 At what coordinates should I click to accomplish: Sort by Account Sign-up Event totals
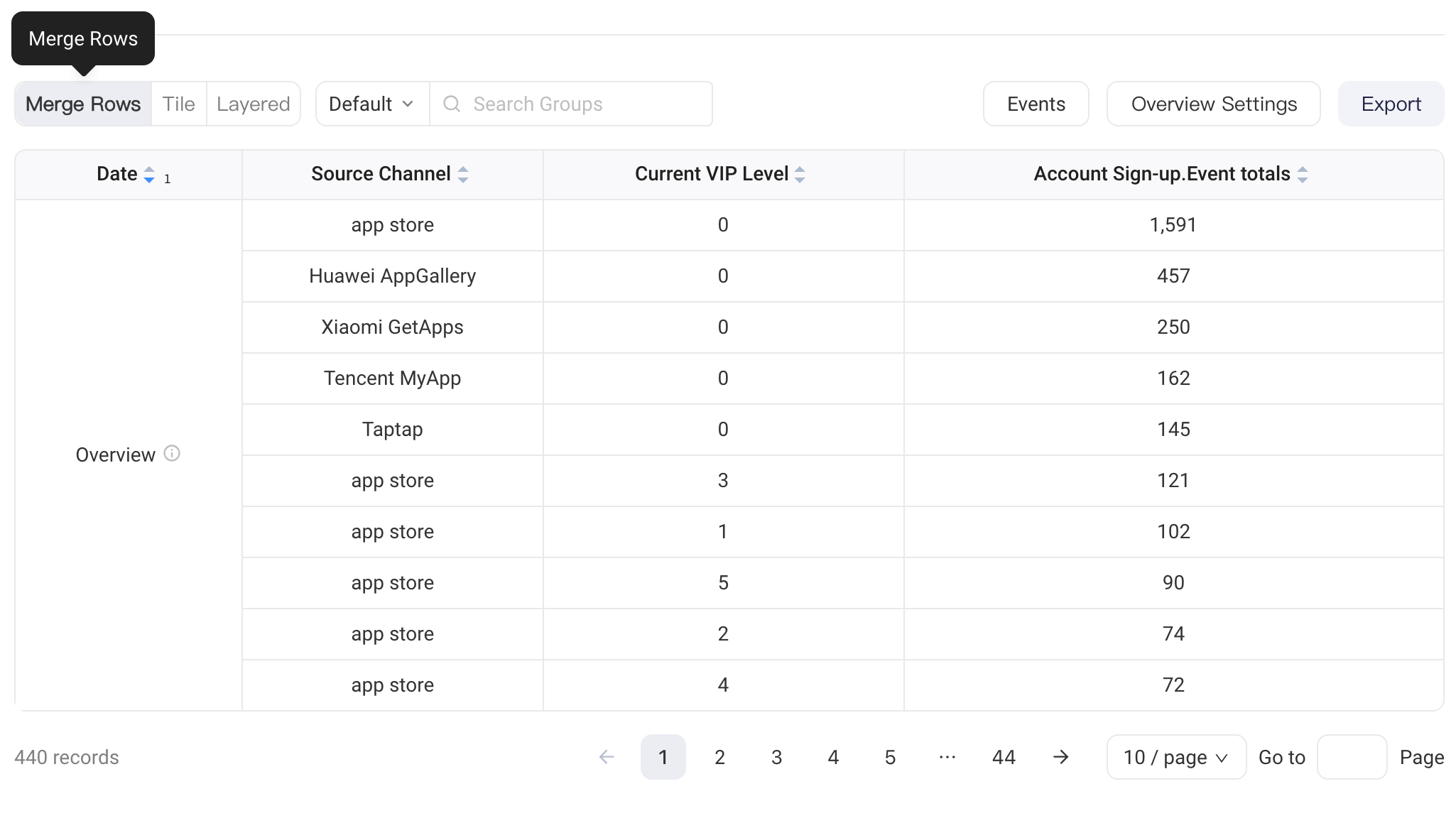pos(1303,175)
